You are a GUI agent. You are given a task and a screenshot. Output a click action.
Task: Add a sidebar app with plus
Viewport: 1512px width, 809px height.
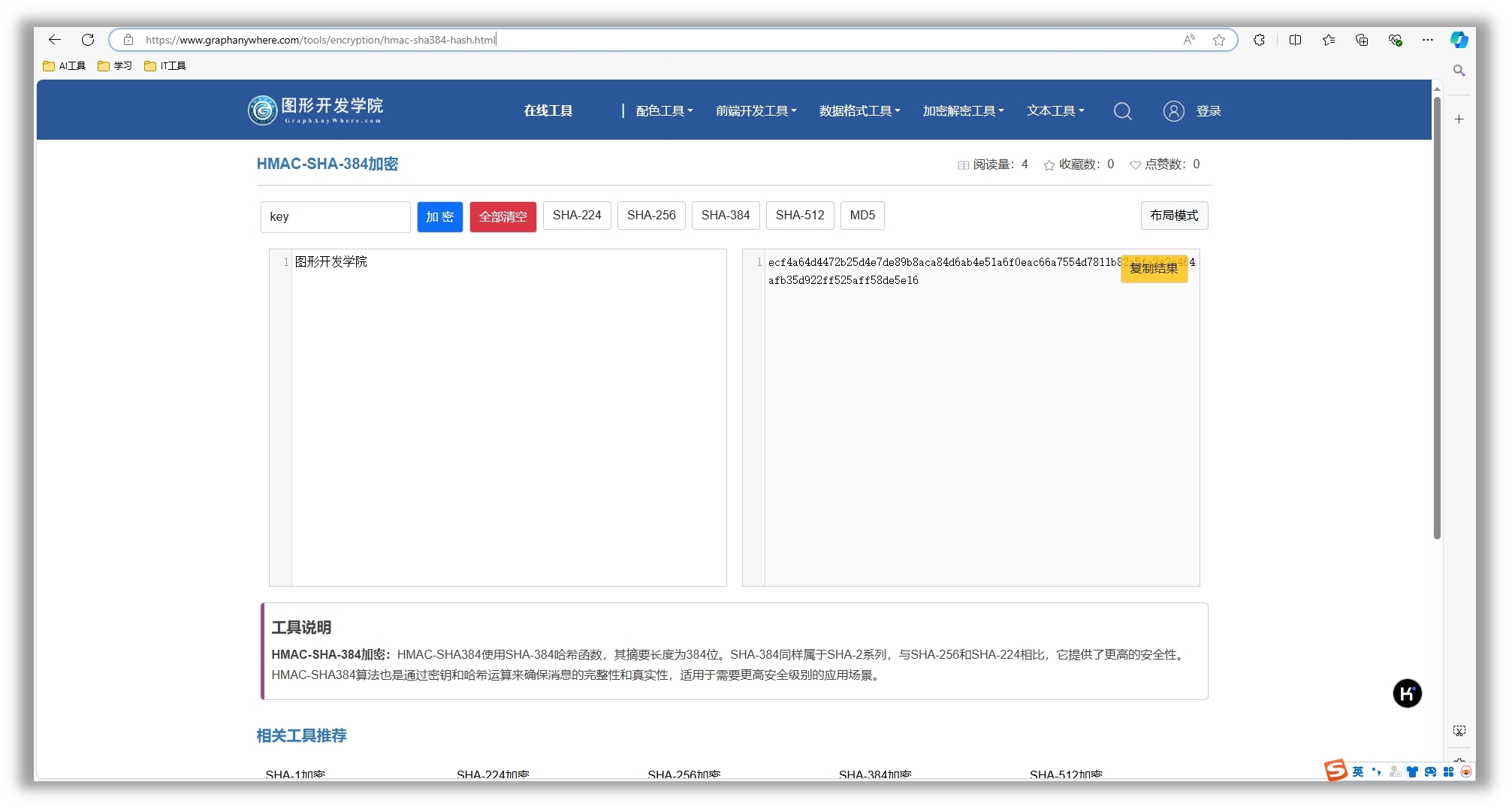[1459, 119]
